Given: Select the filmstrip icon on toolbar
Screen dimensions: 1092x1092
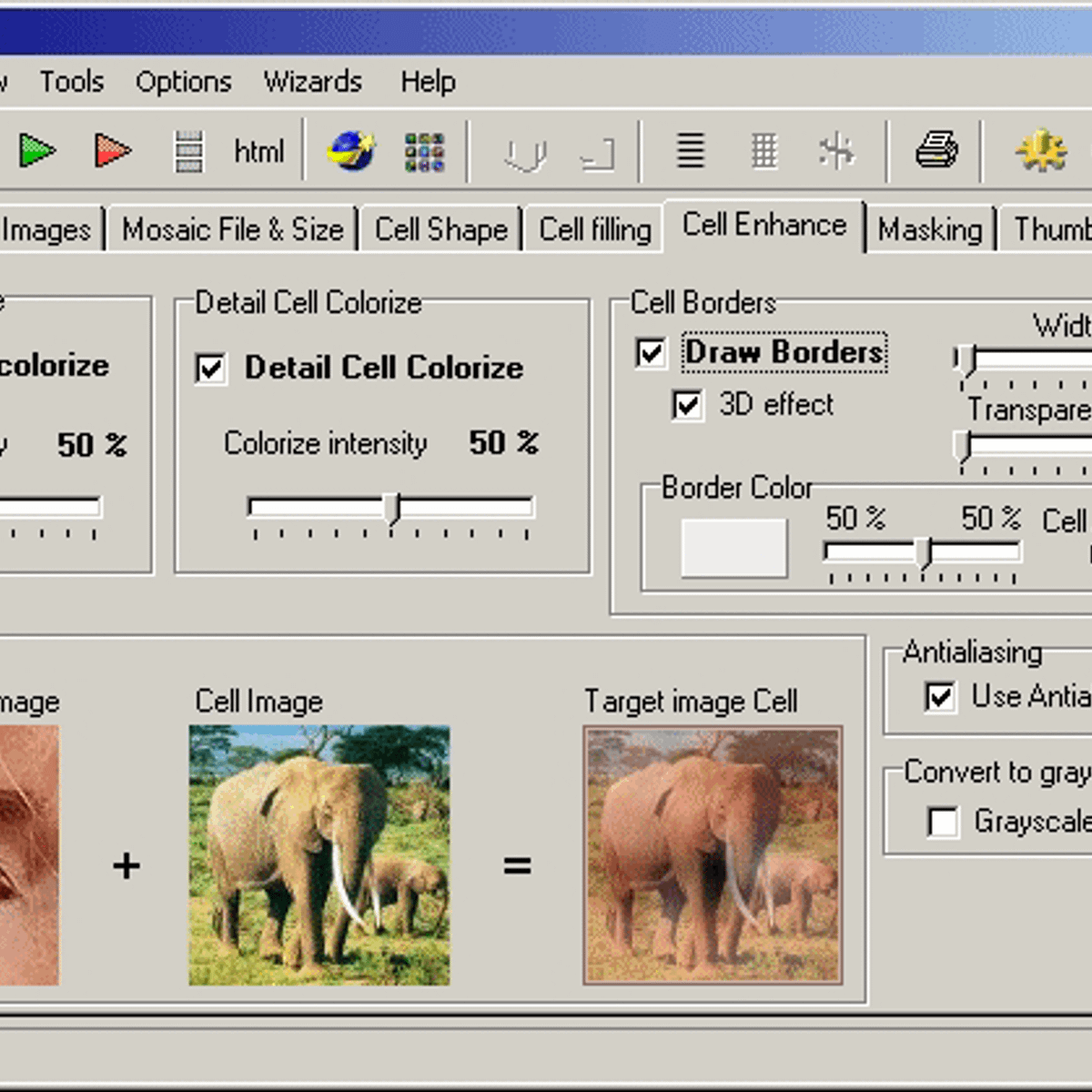Looking at the screenshot, I should click(188, 151).
